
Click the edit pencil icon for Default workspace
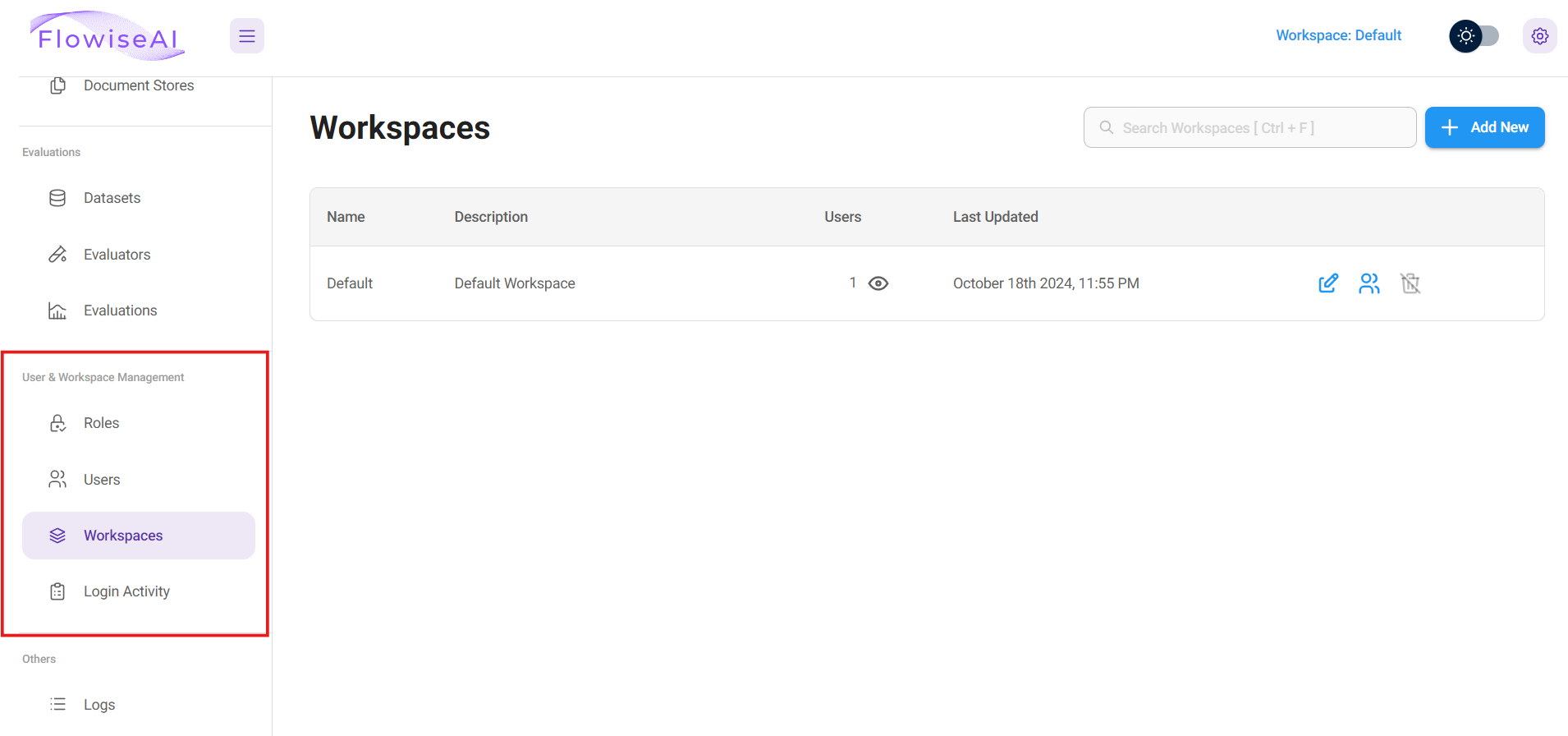1327,283
